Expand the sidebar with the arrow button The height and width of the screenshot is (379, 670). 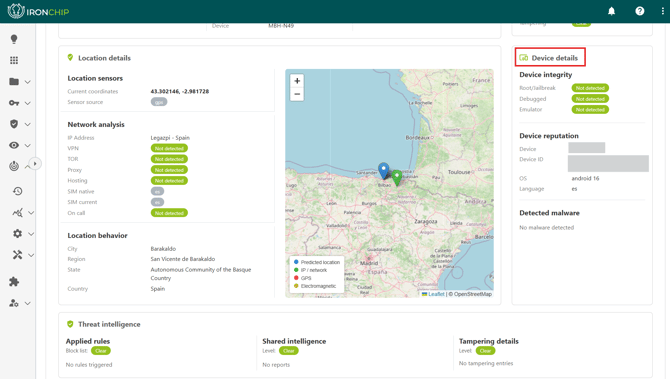[x=35, y=164]
